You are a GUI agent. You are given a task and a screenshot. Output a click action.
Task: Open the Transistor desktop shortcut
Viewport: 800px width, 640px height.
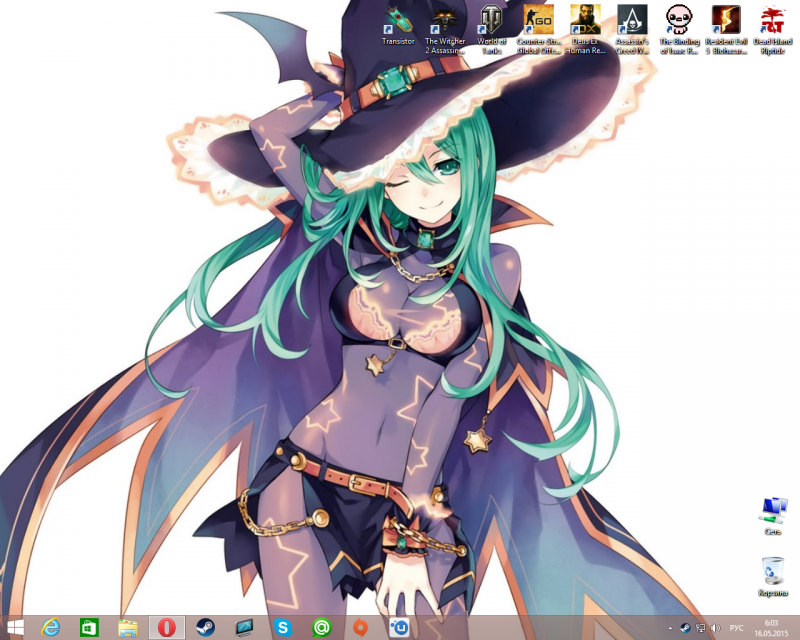[x=398, y=27]
